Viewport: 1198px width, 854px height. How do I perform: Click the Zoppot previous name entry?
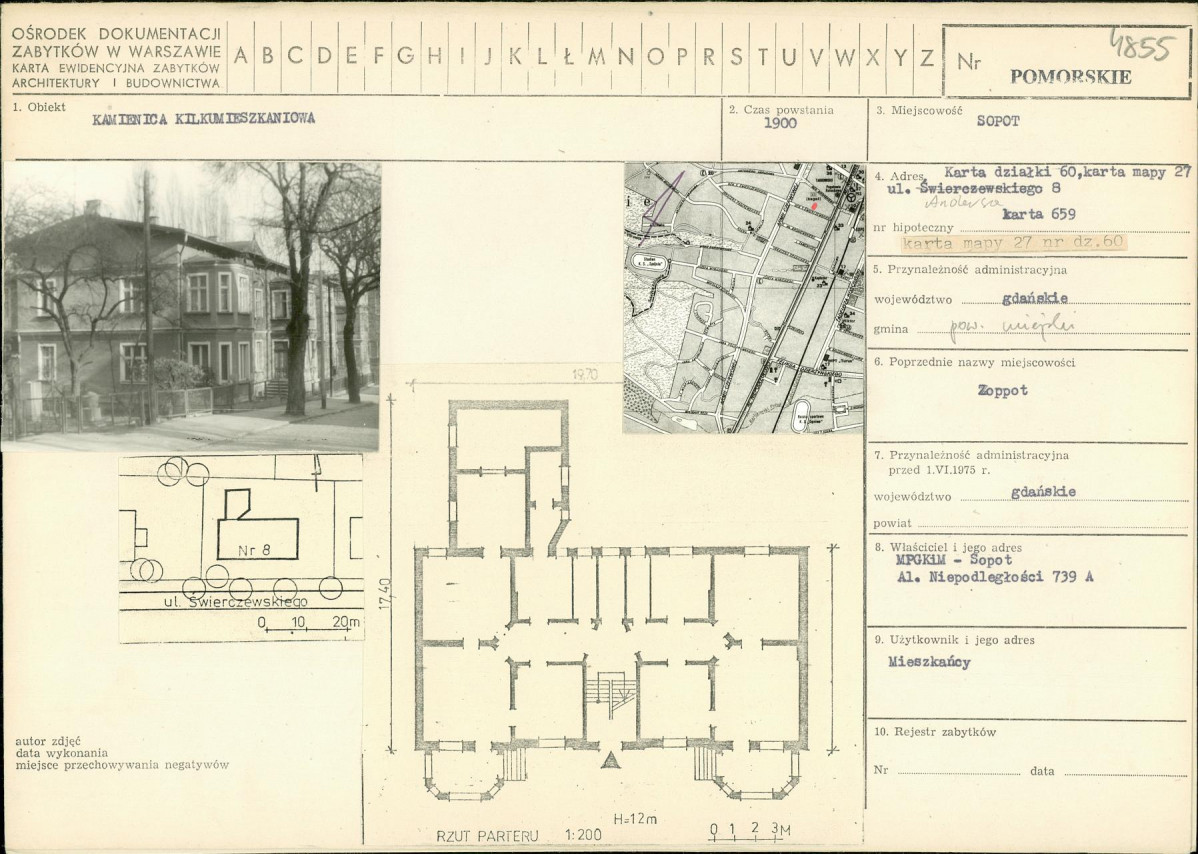(x=1002, y=390)
